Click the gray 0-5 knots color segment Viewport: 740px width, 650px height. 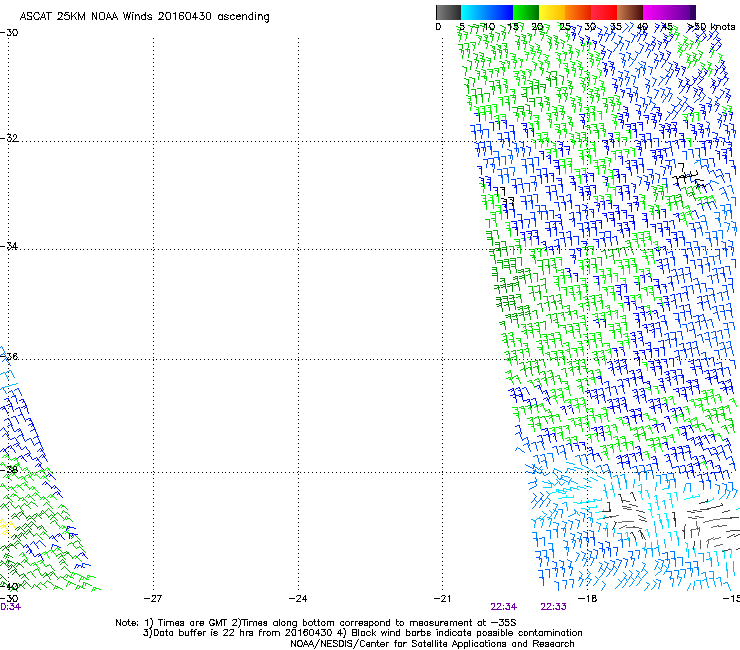(x=448, y=12)
